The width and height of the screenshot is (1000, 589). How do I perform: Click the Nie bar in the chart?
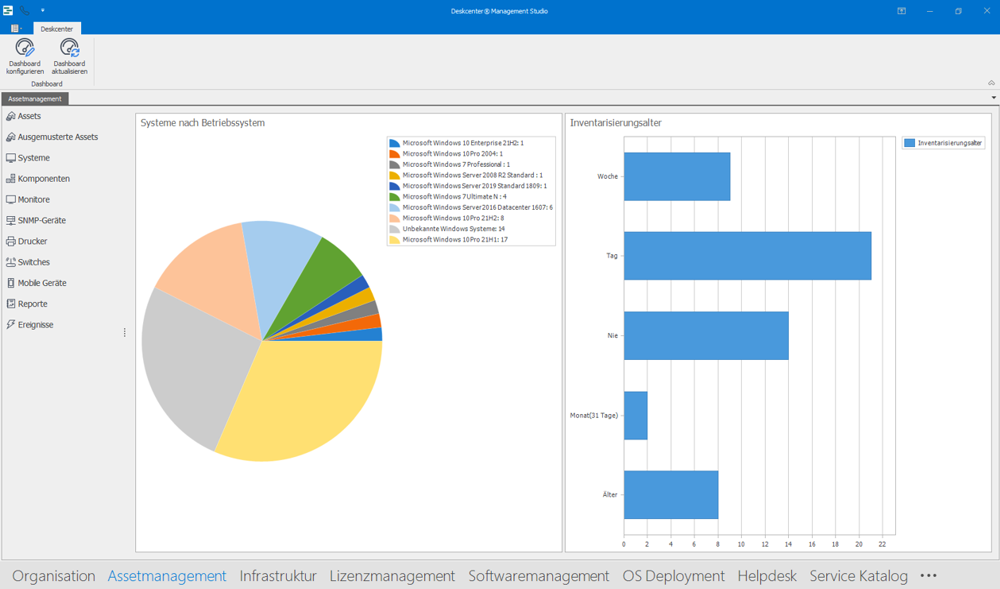(x=706, y=335)
